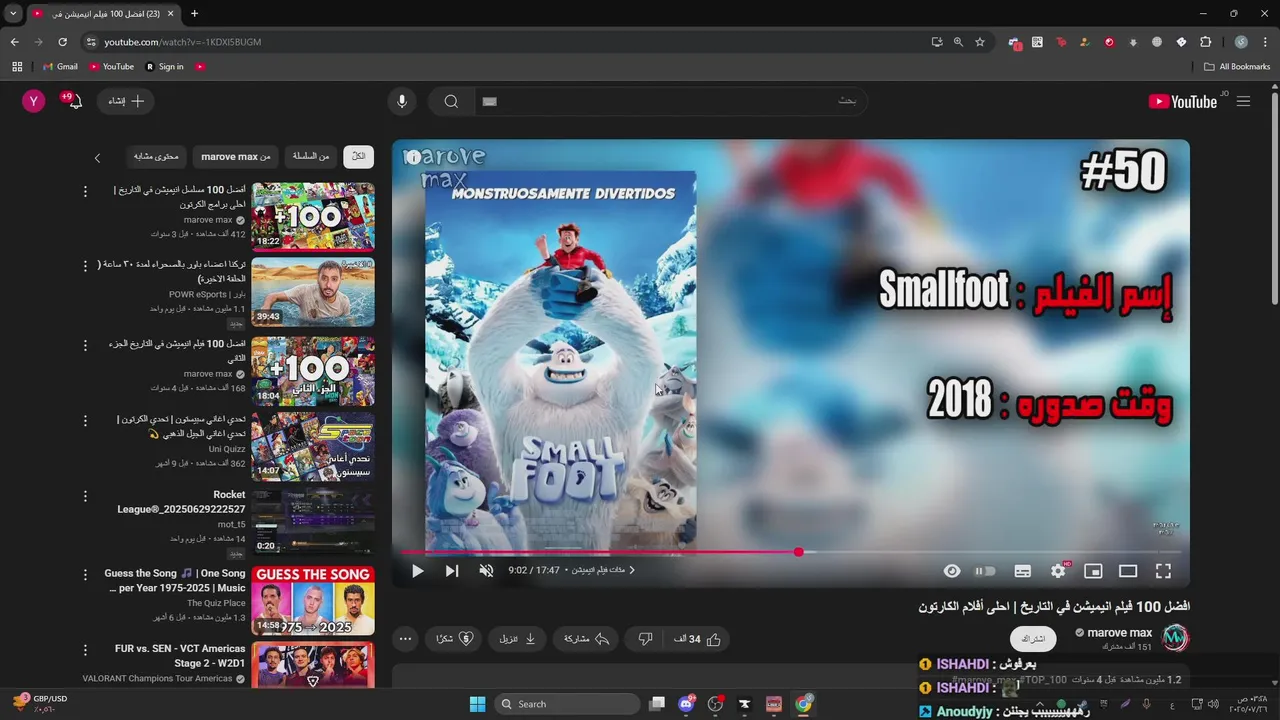Viewport: 1280px width, 720px height.
Task: Click the create (إنشاء) button
Action: tap(125, 101)
